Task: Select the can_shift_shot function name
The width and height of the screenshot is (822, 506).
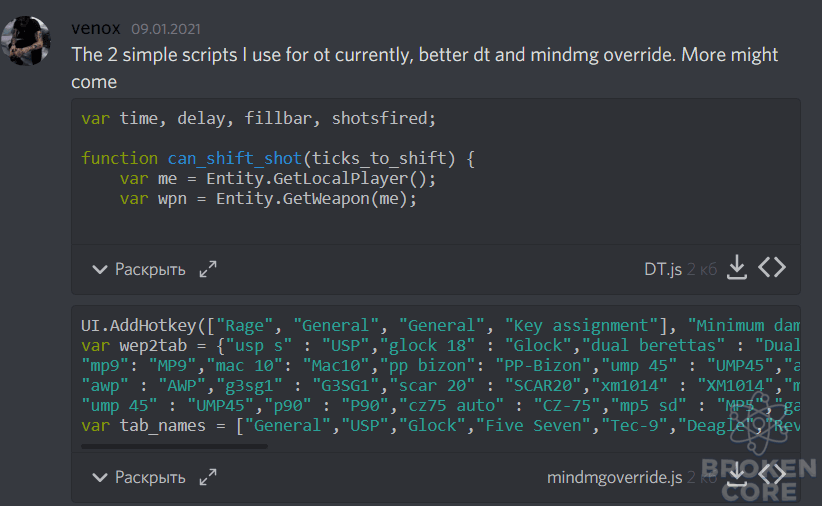Action: [x=235, y=158]
